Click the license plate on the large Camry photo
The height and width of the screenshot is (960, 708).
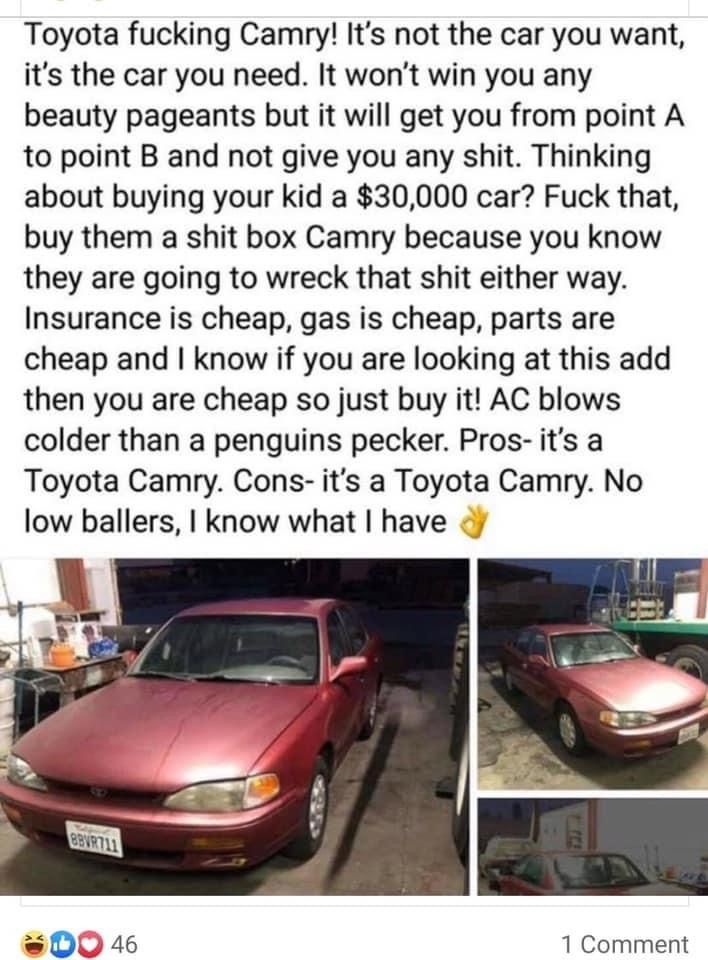click(x=94, y=839)
